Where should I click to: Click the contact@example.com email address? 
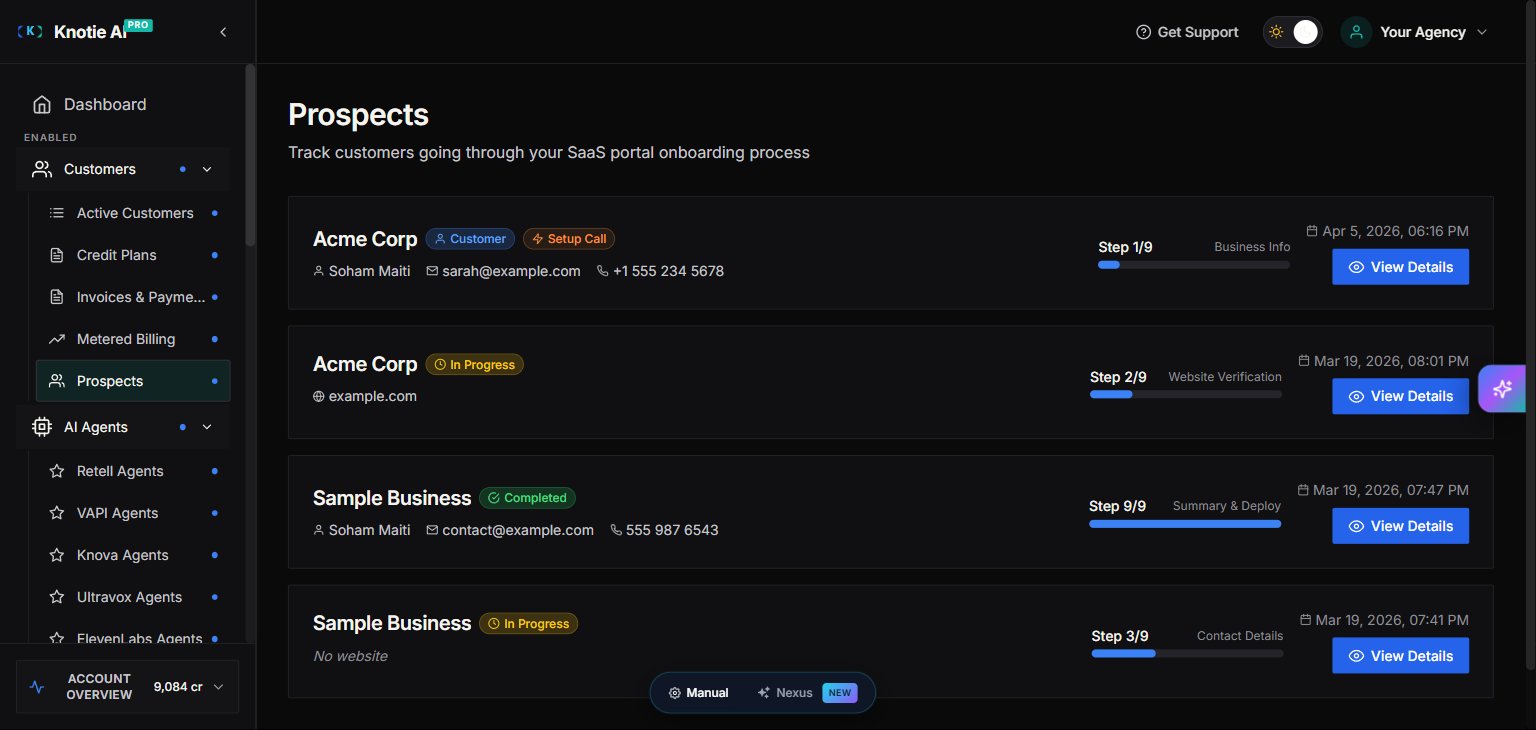[518, 530]
